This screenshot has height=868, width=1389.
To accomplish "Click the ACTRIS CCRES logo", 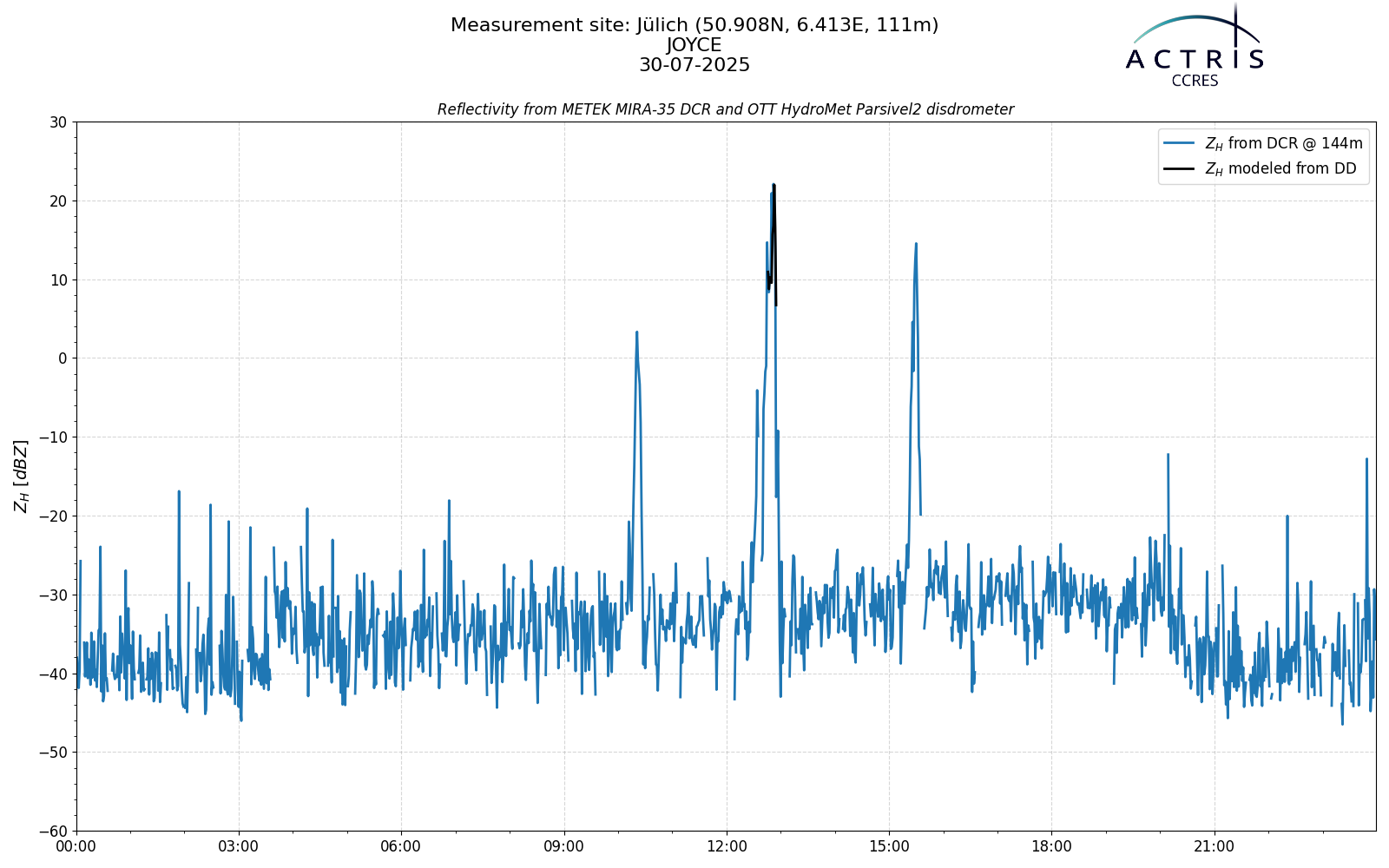I will tap(1195, 45).
